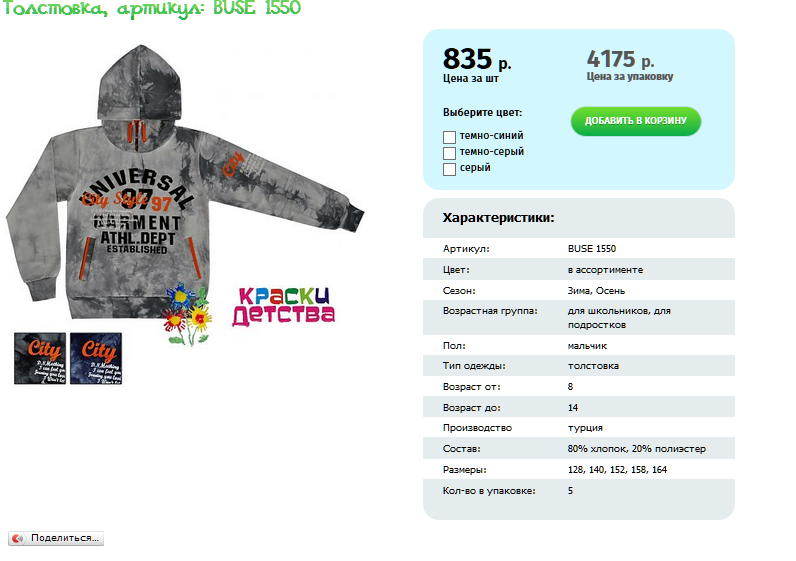Image resolution: width=796 pixels, height=561 pixels.
Task: Click the flower bouquet logo icon
Action: coord(187,315)
